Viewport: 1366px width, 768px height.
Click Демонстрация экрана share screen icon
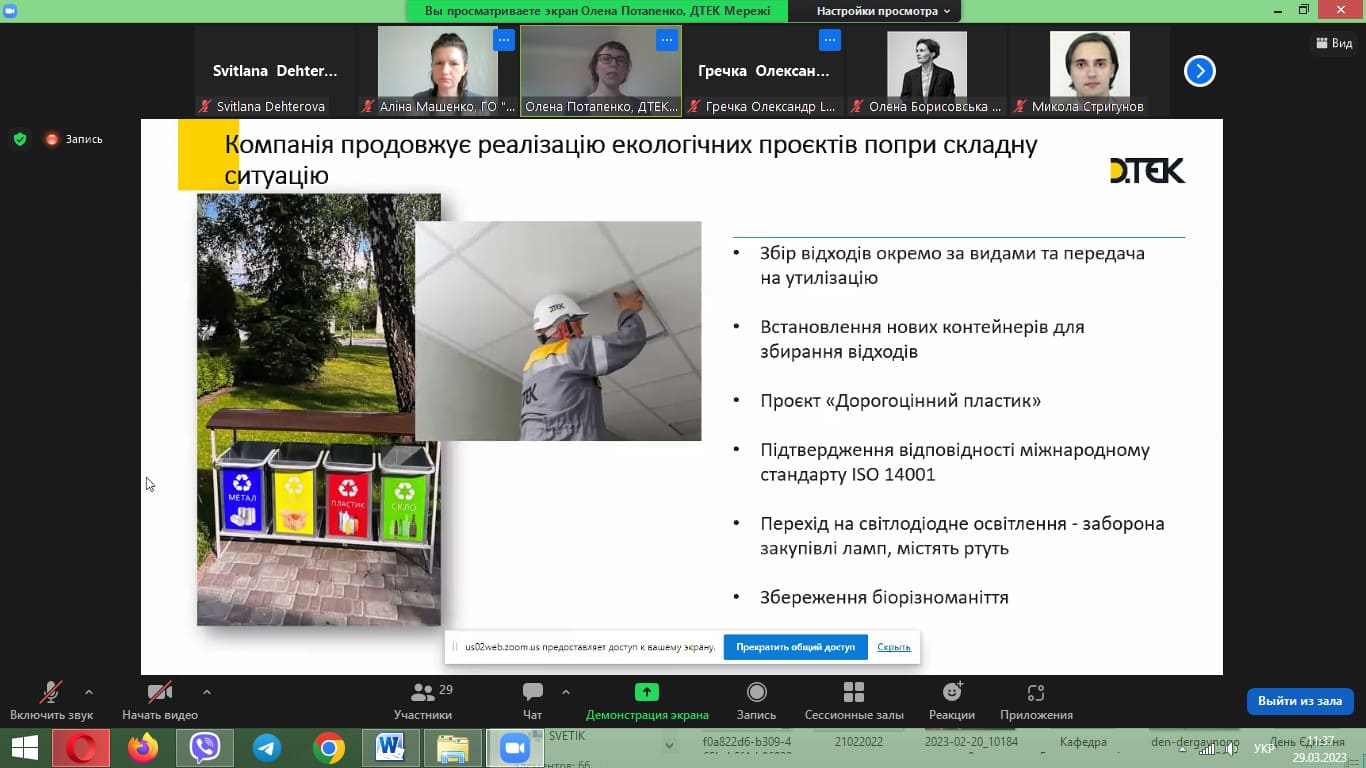pos(647,692)
